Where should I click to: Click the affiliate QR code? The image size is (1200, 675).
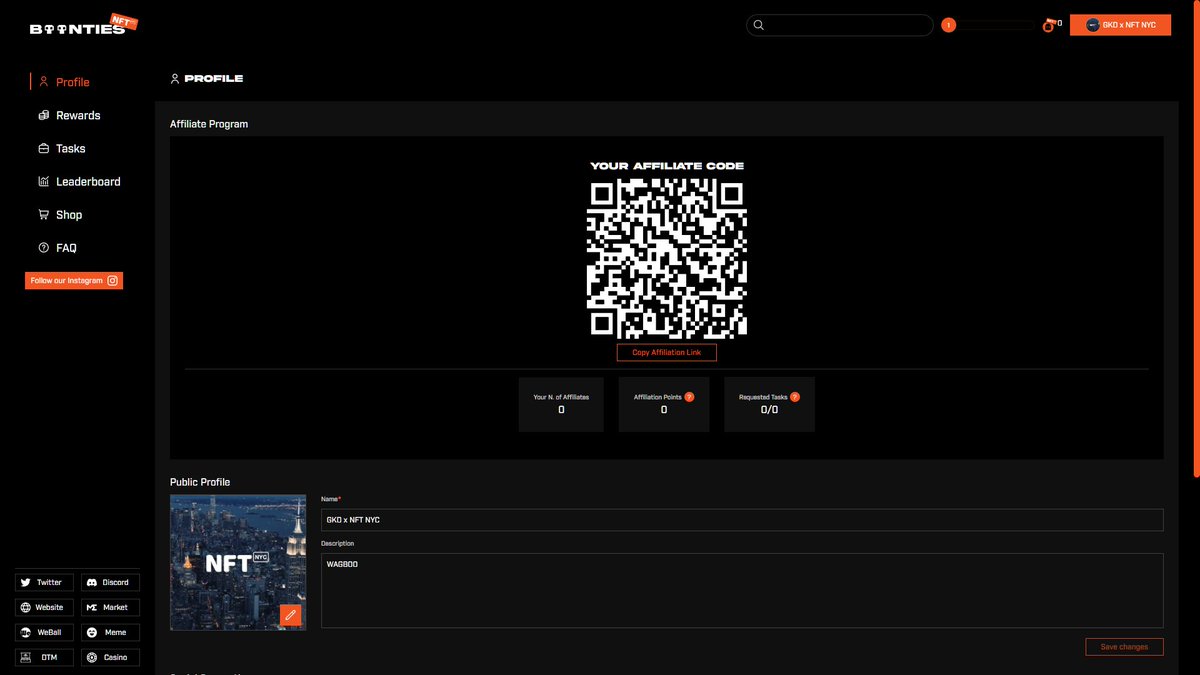click(667, 258)
